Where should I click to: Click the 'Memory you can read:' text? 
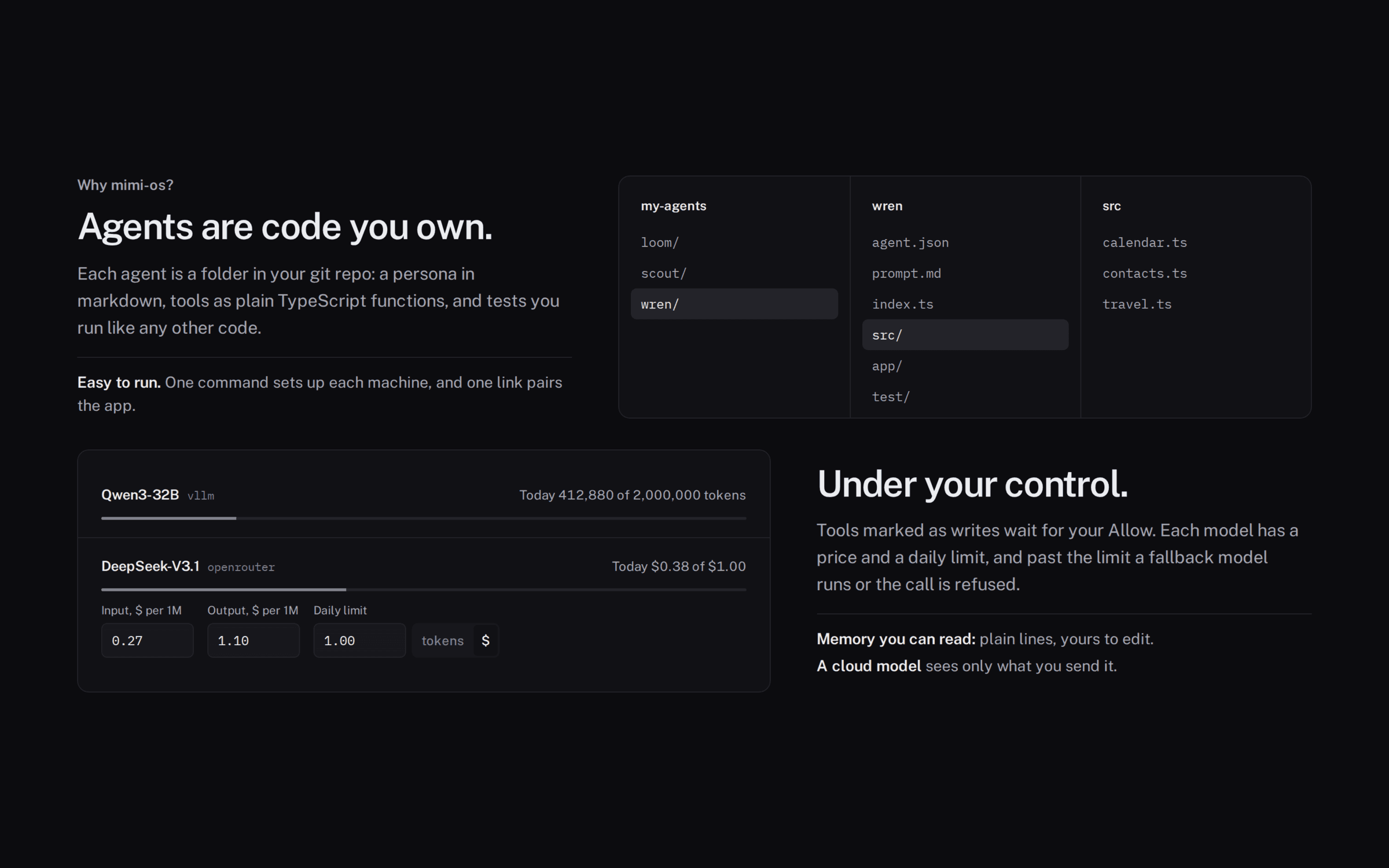(x=896, y=639)
